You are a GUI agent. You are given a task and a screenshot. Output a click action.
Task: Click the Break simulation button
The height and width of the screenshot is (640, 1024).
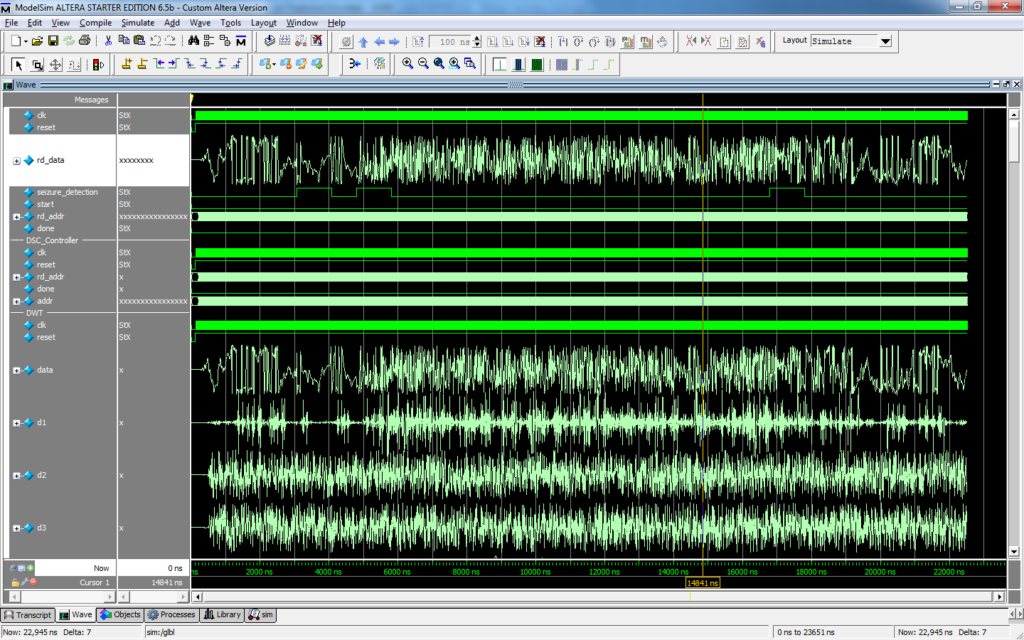click(x=539, y=41)
